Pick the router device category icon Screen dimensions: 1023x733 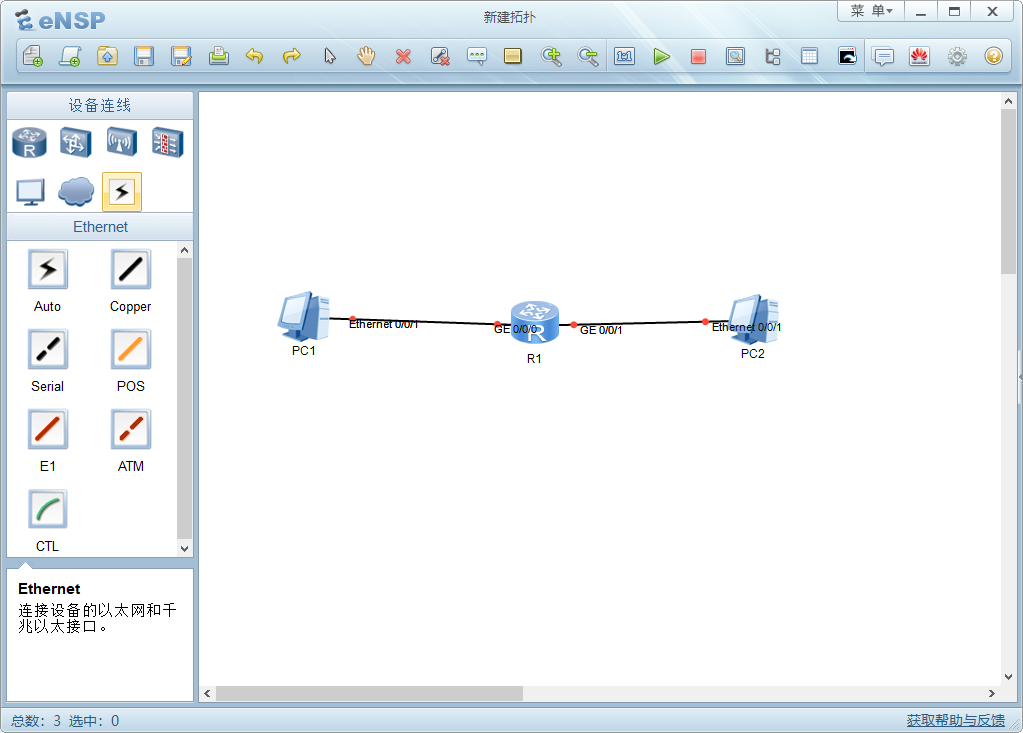point(29,143)
